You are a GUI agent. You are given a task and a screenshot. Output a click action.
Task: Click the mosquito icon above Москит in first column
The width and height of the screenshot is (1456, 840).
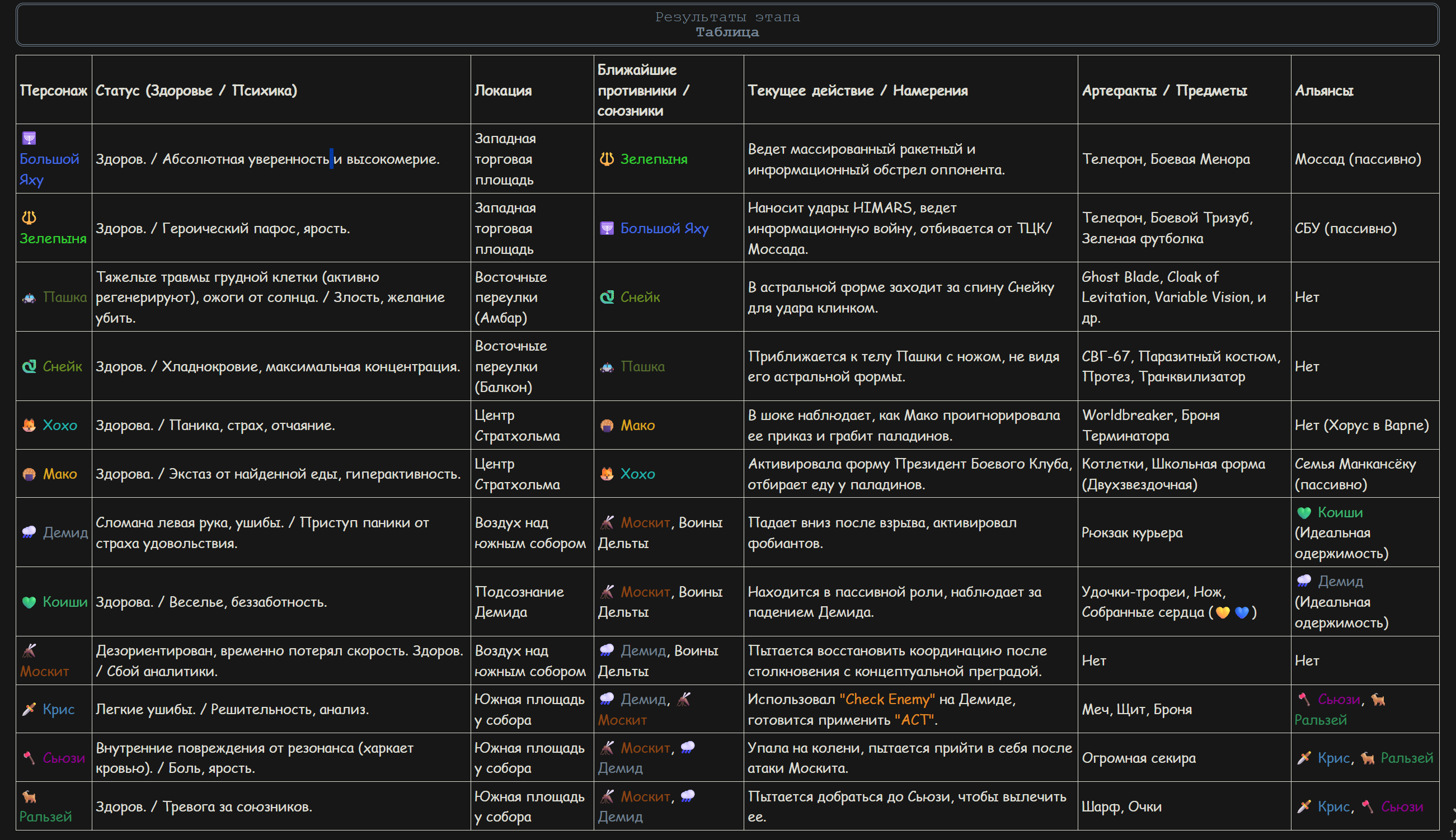(29, 651)
